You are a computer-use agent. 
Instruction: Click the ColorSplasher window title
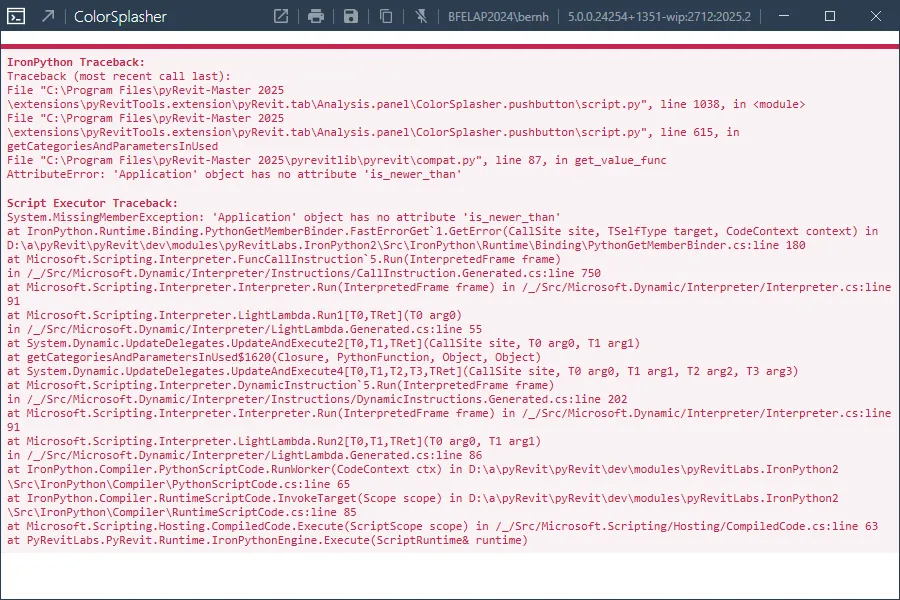tap(120, 17)
